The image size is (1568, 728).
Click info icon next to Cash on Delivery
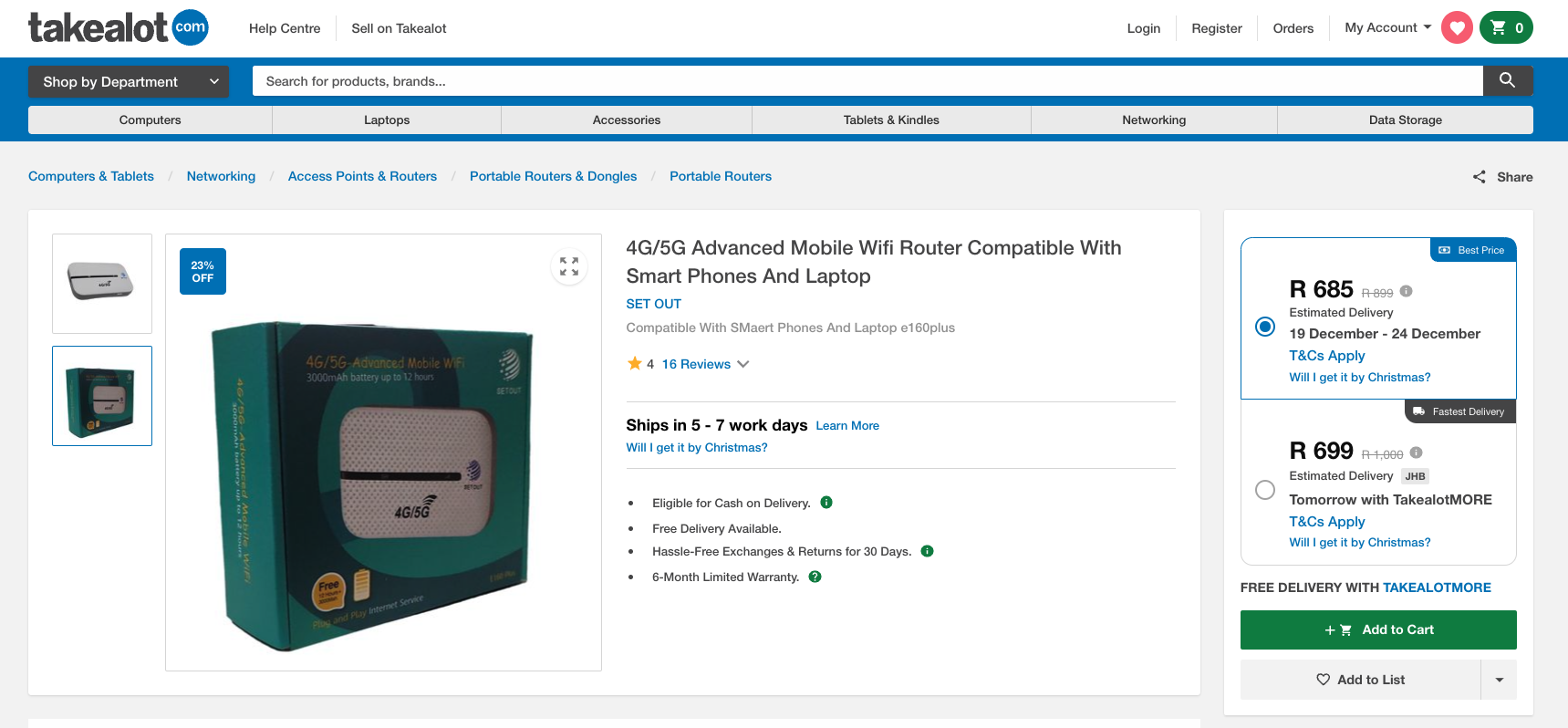coord(826,503)
